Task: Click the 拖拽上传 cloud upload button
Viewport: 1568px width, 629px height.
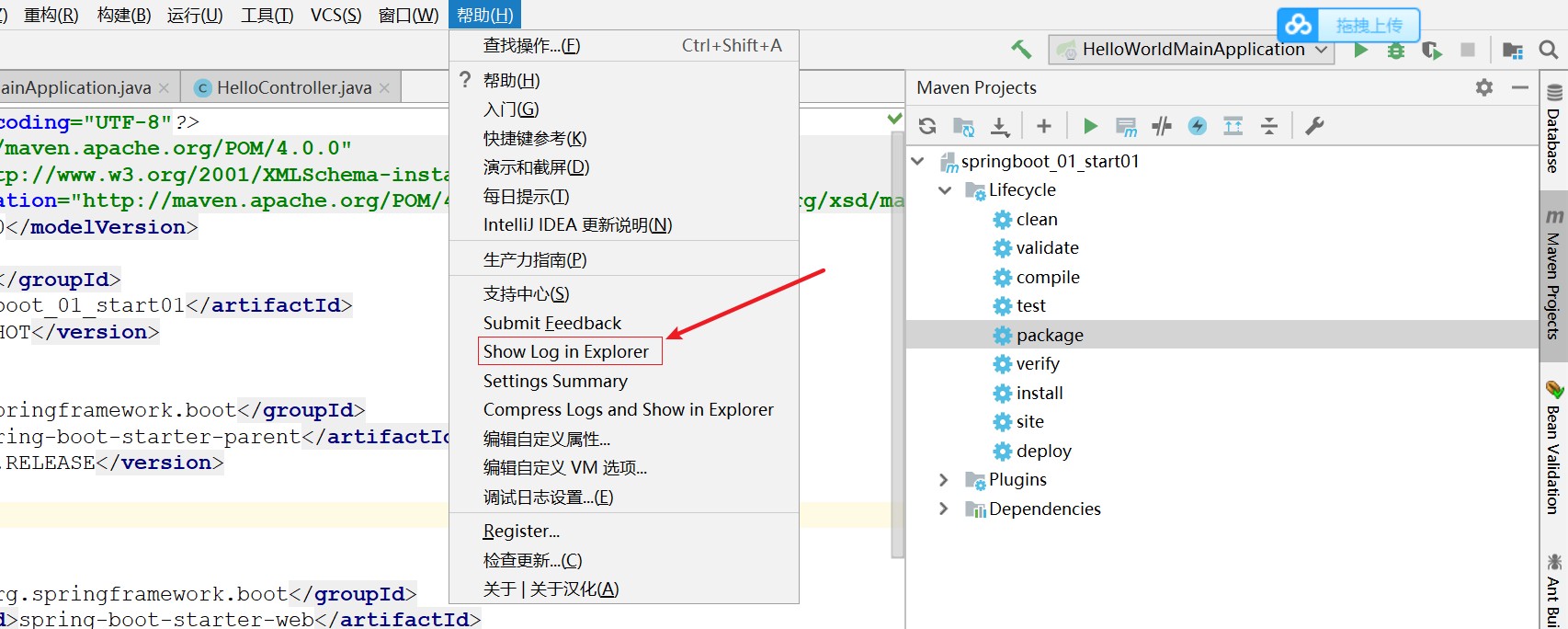Action: coord(1348,25)
